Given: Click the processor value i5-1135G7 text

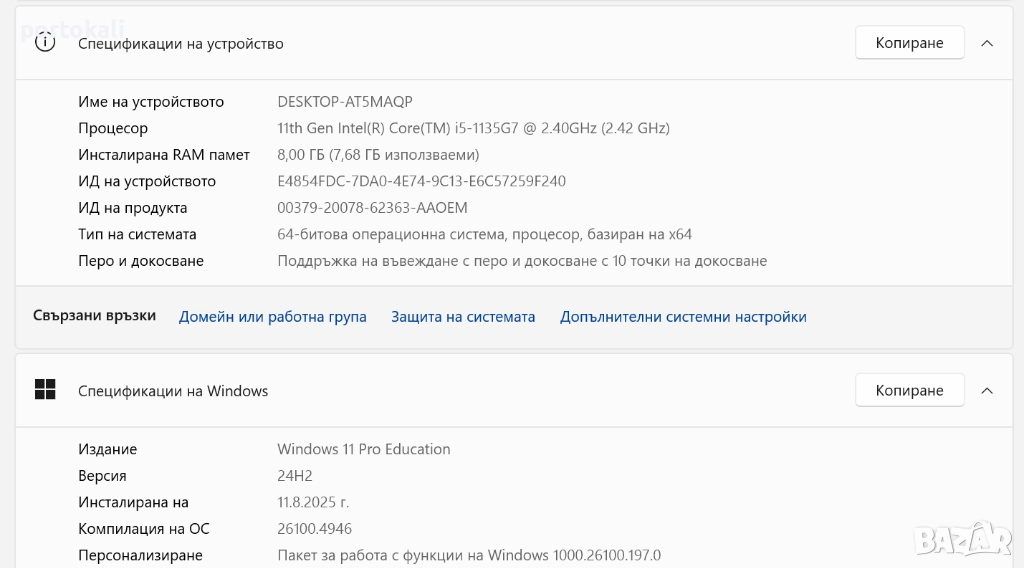Looking at the screenshot, I should click(473, 128).
